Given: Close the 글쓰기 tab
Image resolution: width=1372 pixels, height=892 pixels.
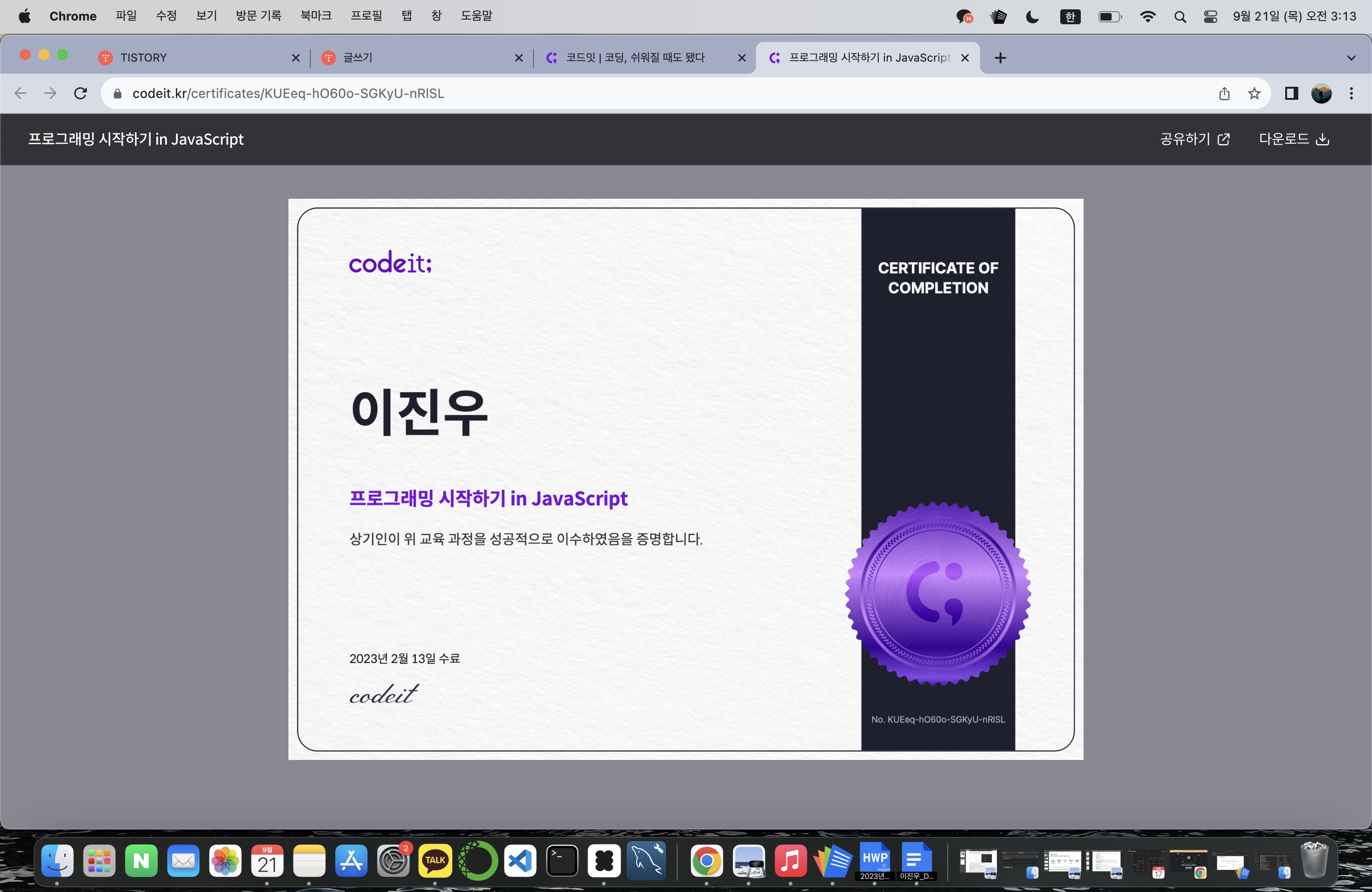Looking at the screenshot, I should (519, 58).
